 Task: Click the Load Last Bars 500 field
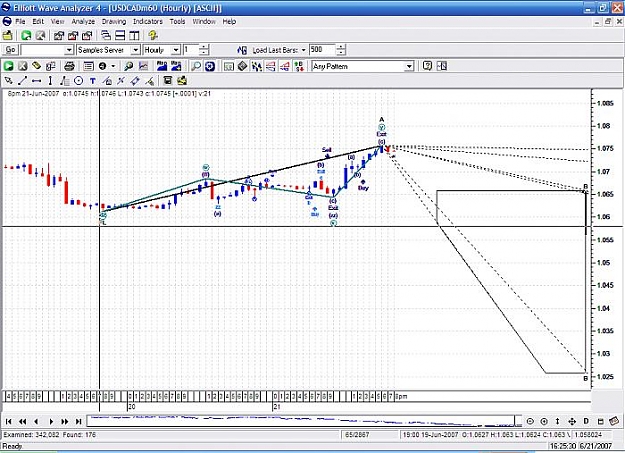(x=322, y=50)
